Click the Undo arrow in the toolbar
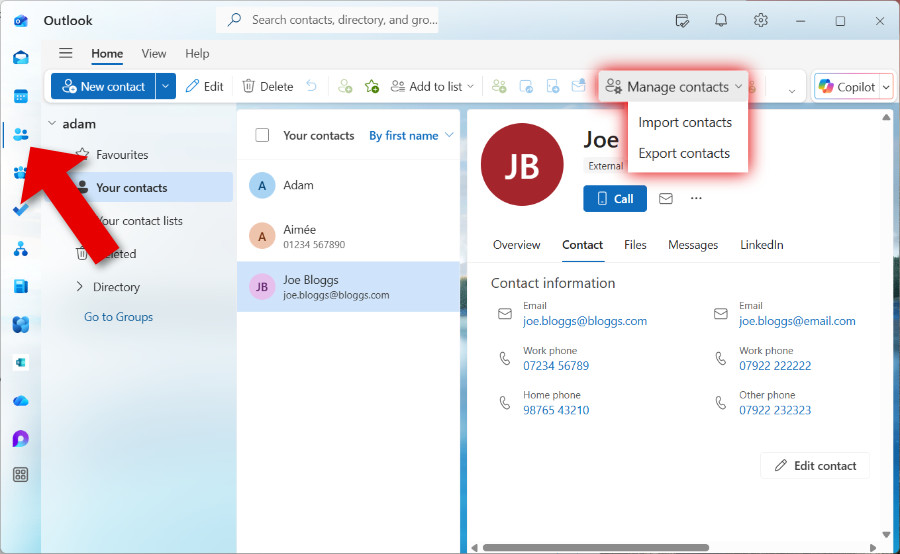 coord(311,86)
